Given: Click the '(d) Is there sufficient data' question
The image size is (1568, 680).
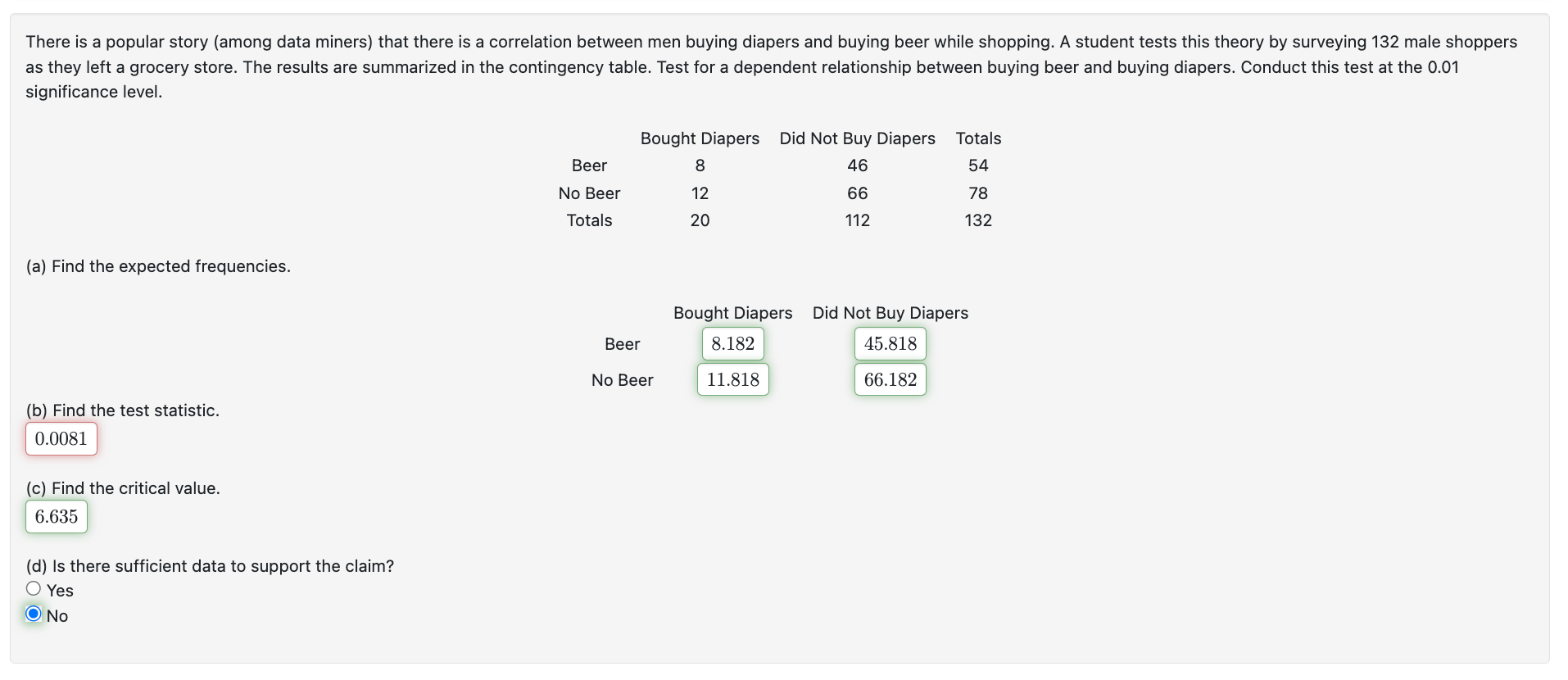Looking at the screenshot, I should pyautogui.click(x=210, y=566).
